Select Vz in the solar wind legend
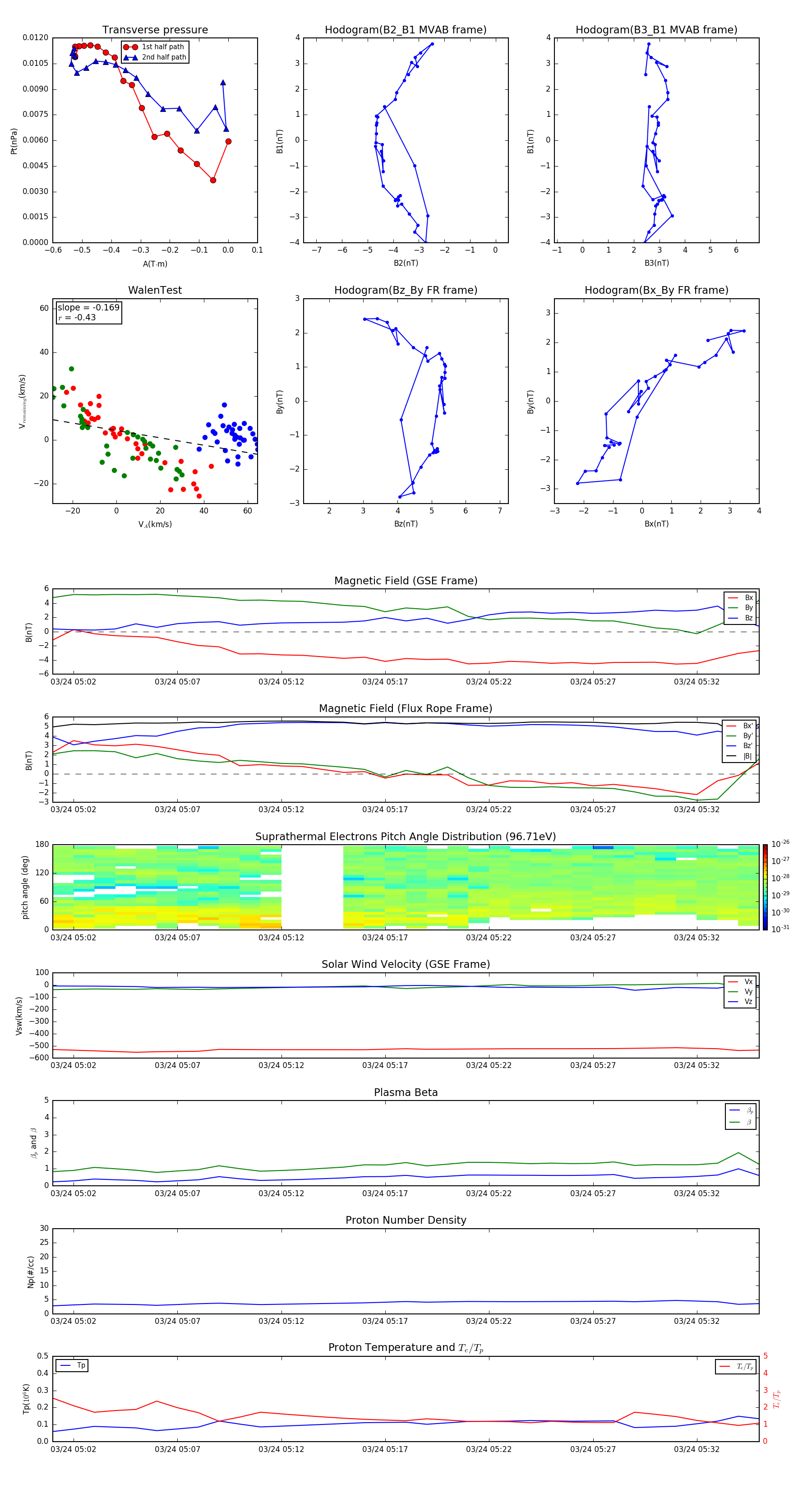Viewport: 812px width, 1489px height. [740, 1002]
